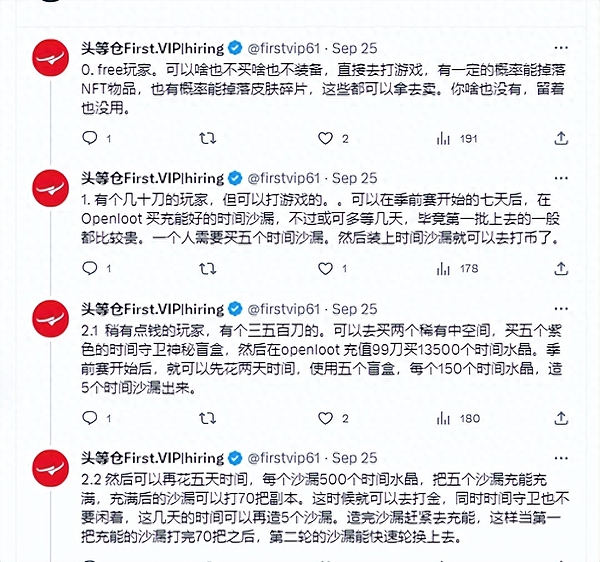Click @firstvip61 handle on '1. 有个几十刀' tweet
Screen dimensions: 600x562
pos(284,177)
